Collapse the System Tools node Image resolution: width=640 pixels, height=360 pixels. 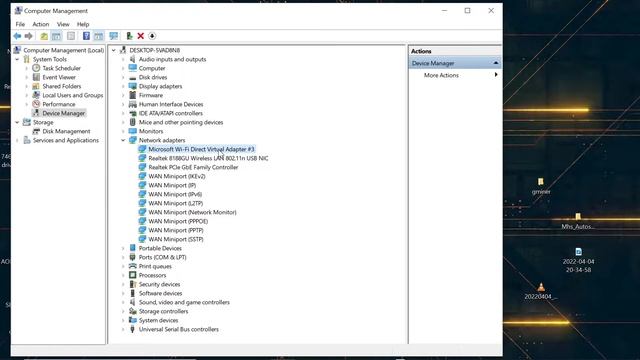pos(17,59)
